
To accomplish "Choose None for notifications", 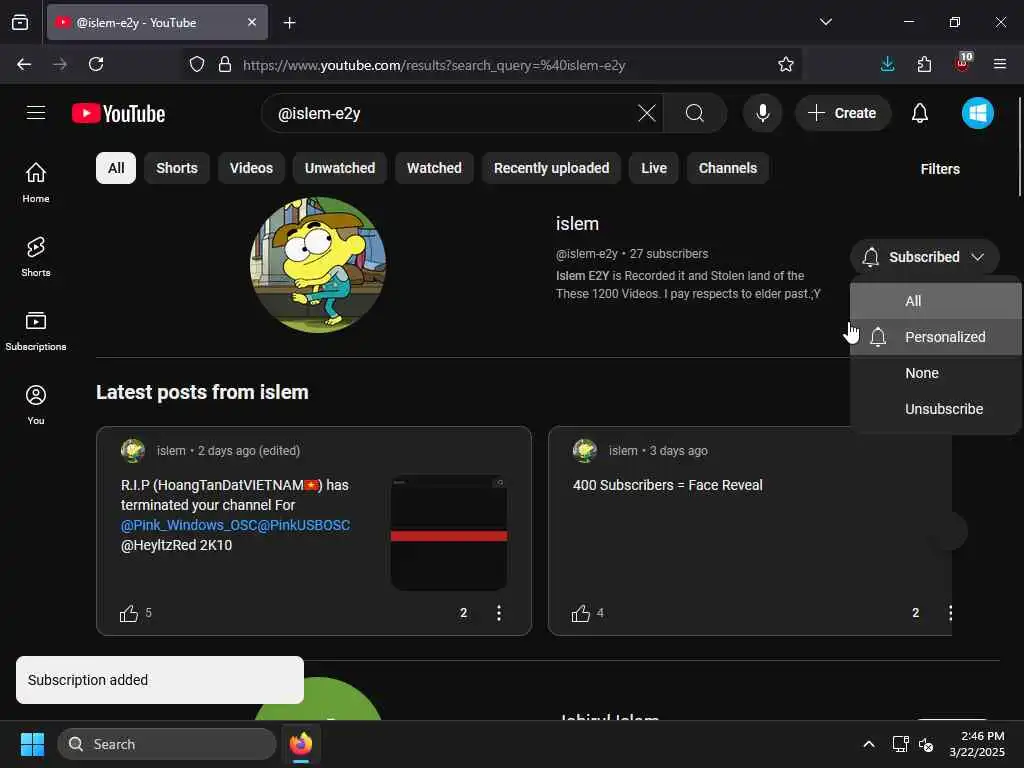I will [x=935, y=373].
